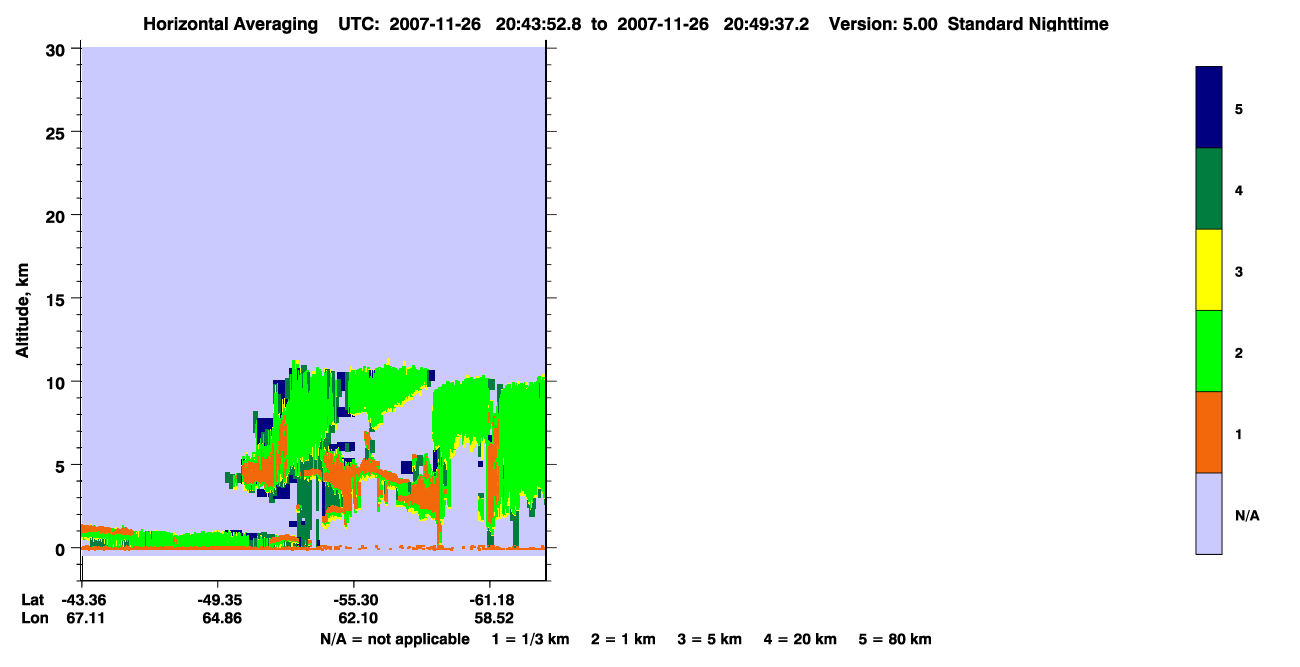Image resolution: width=1300 pixels, height=667 pixels.
Task: Click the y-axis tick label 20
Action: click(x=58, y=215)
